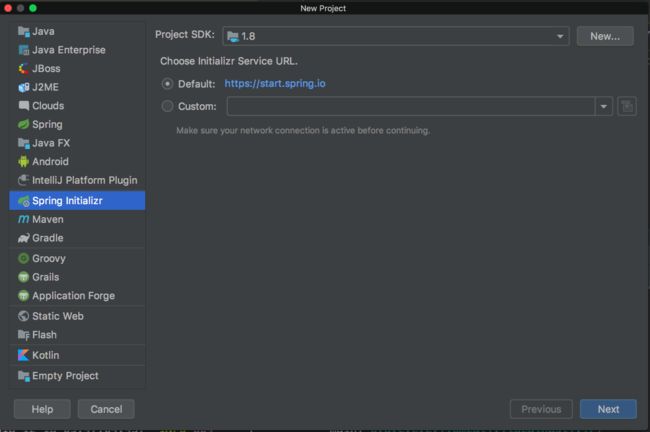Click the Grails icon
The height and width of the screenshot is (432, 650).
pyautogui.click(x=24, y=277)
